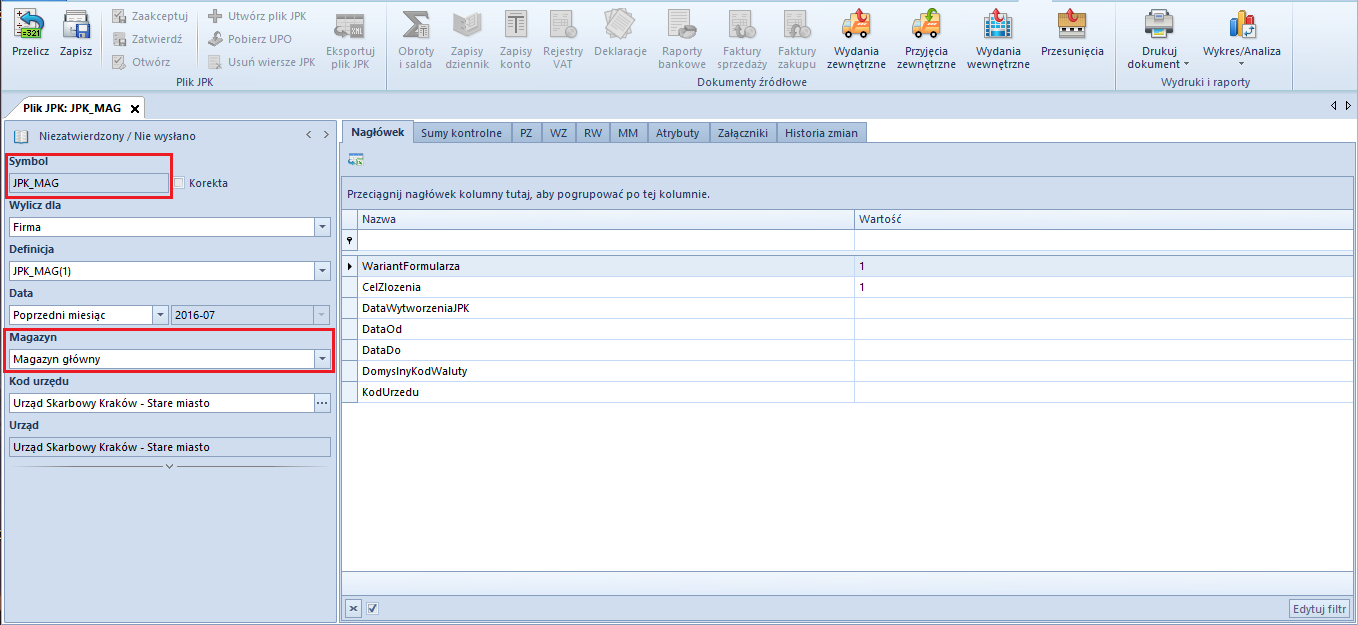This screenshot has width=1358, height=625.
Task: Open Wydania wewnętrzne documents
Action: [x=998, y=40]
